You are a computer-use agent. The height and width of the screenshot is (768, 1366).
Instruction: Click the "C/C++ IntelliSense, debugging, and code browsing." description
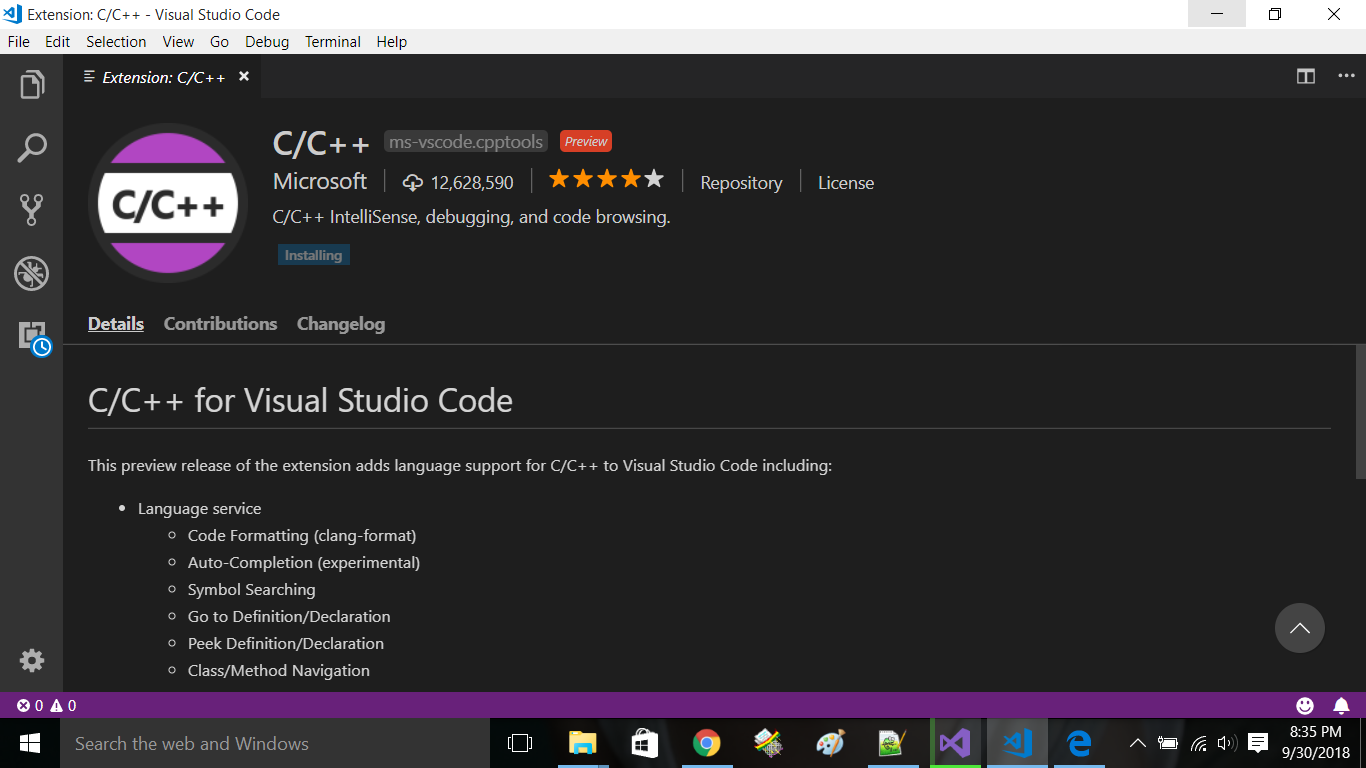pyautogui.click(x=471, y=217)
